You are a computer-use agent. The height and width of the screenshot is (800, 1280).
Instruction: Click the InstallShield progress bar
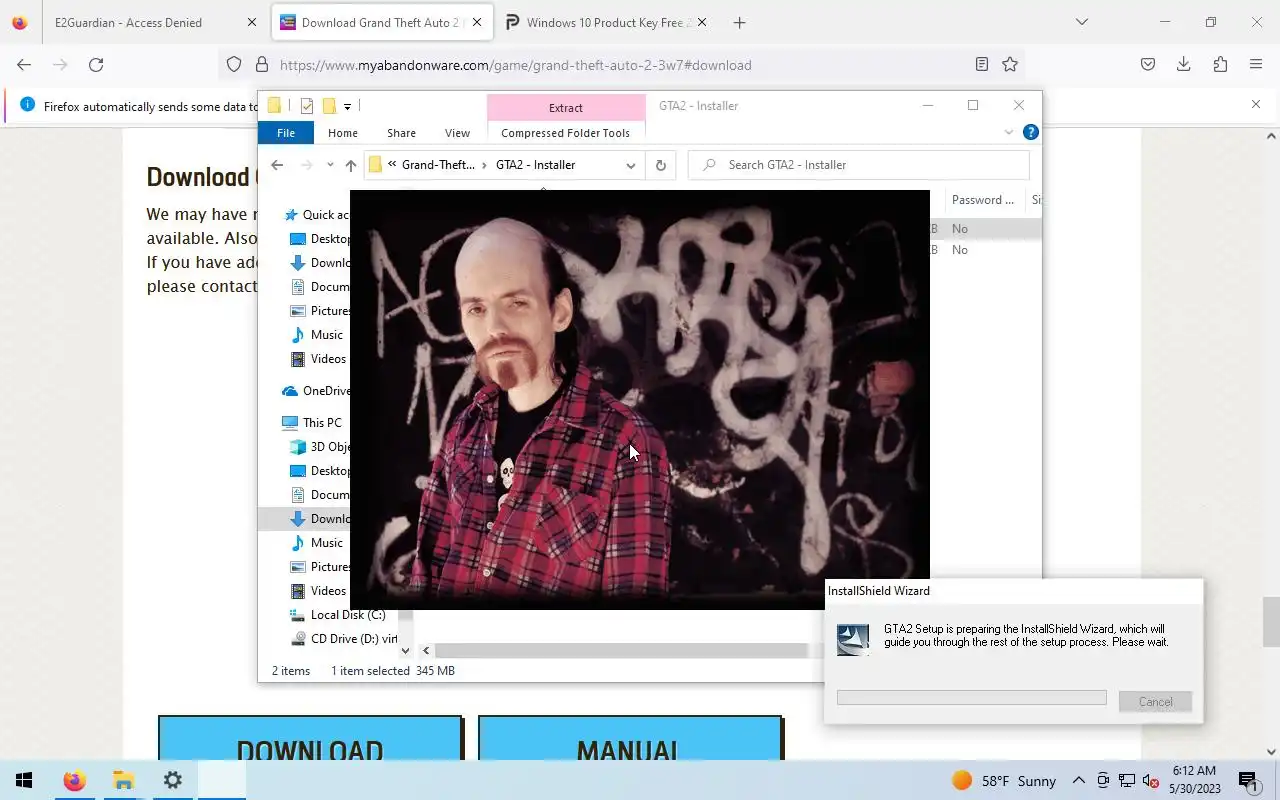pyautogui.click(x=971, y=697)
